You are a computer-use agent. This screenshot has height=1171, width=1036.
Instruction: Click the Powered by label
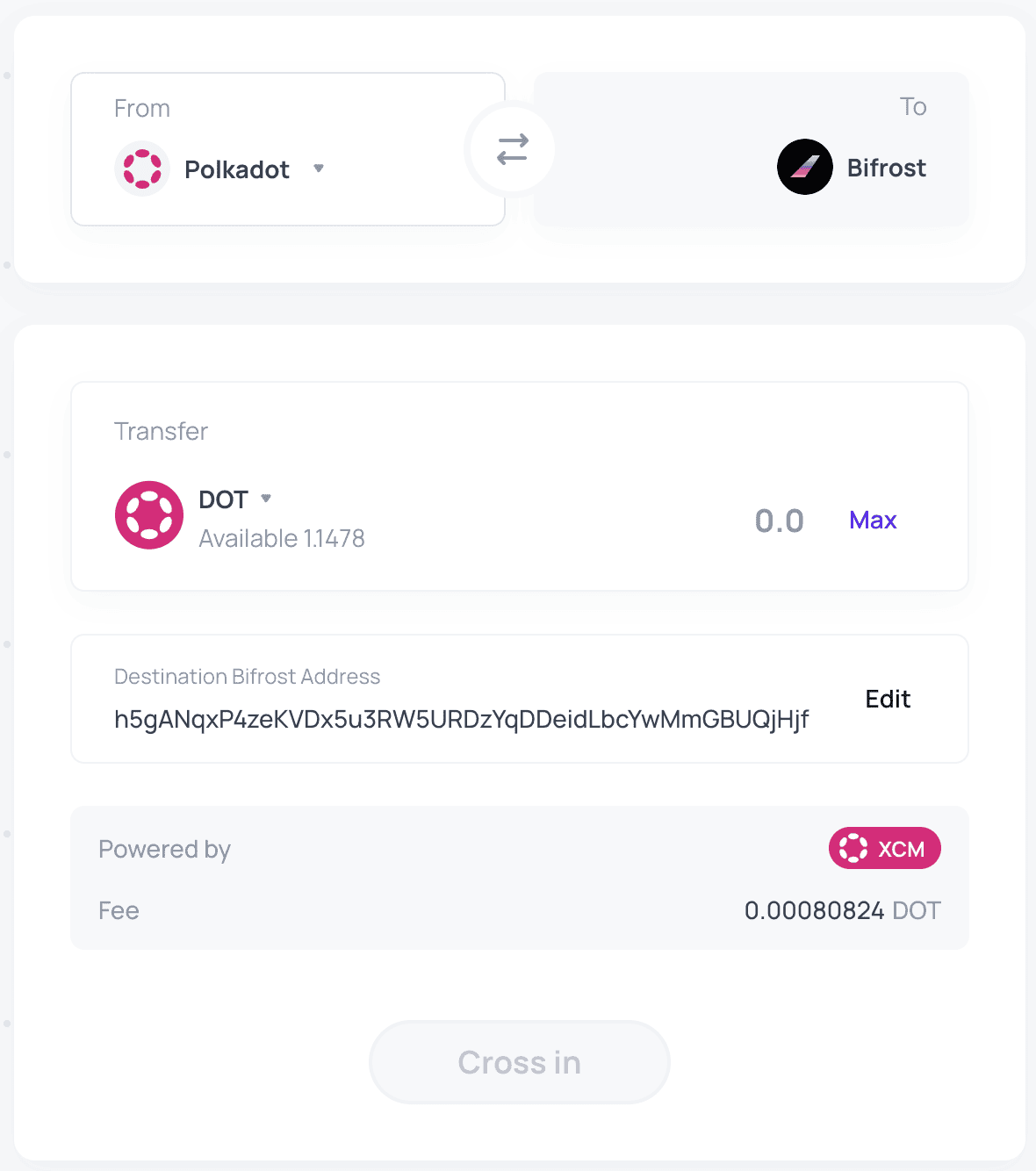point(165,850)
